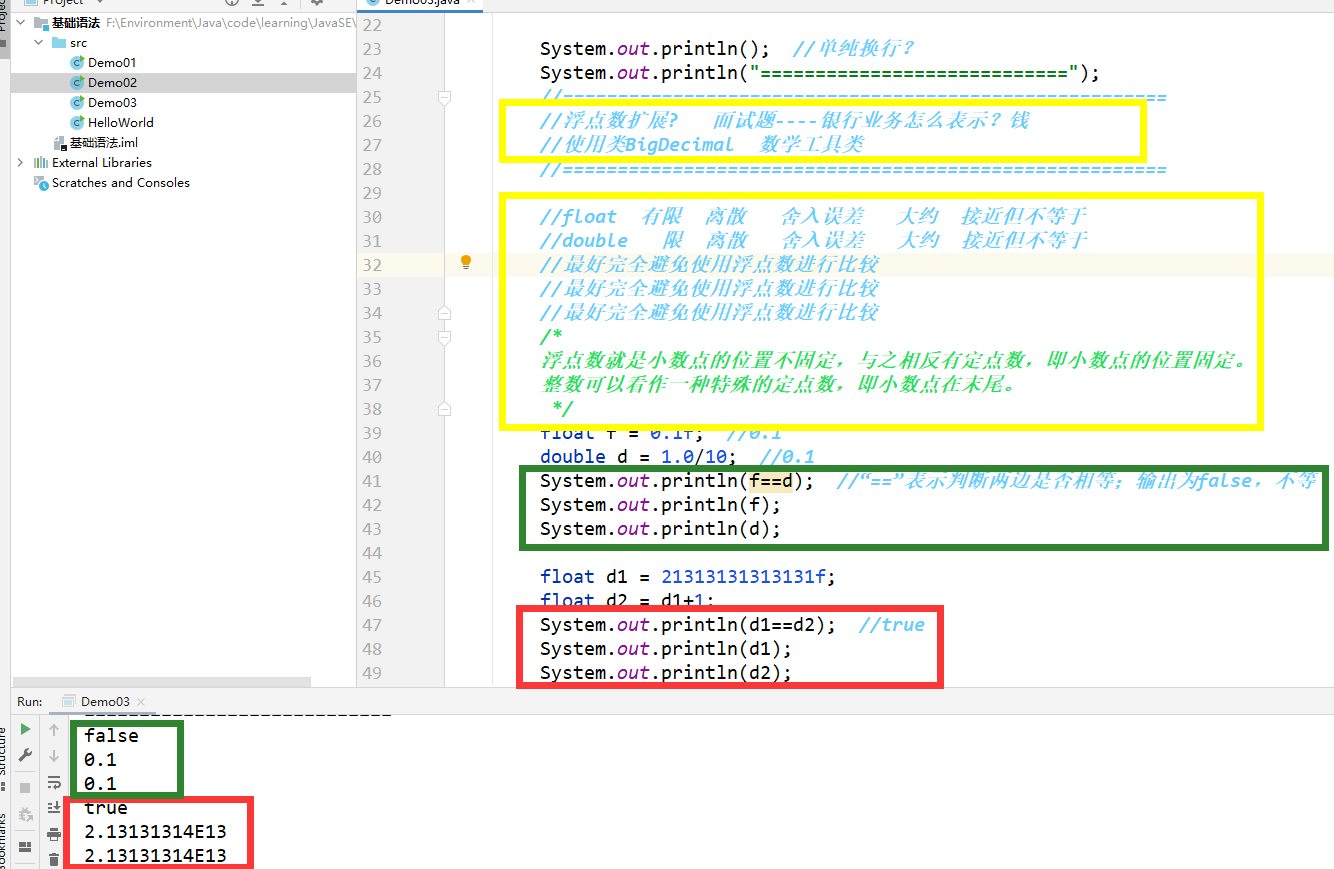The image size is (1334, 869).
Task: Toggle scroll to end of console
Action: click(x=54, y=806)
